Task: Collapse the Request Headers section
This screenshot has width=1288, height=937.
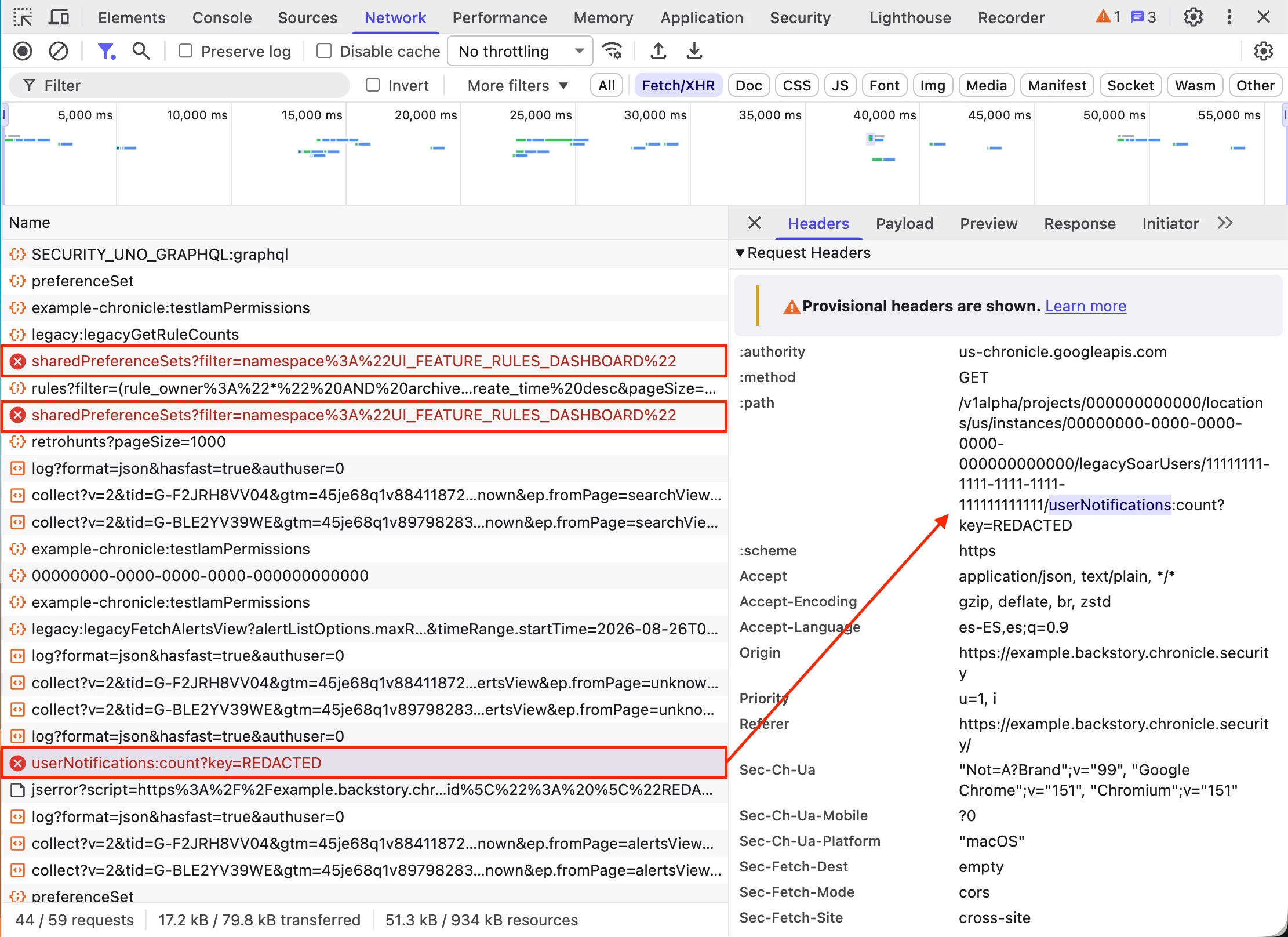Action: pos(802,253)
